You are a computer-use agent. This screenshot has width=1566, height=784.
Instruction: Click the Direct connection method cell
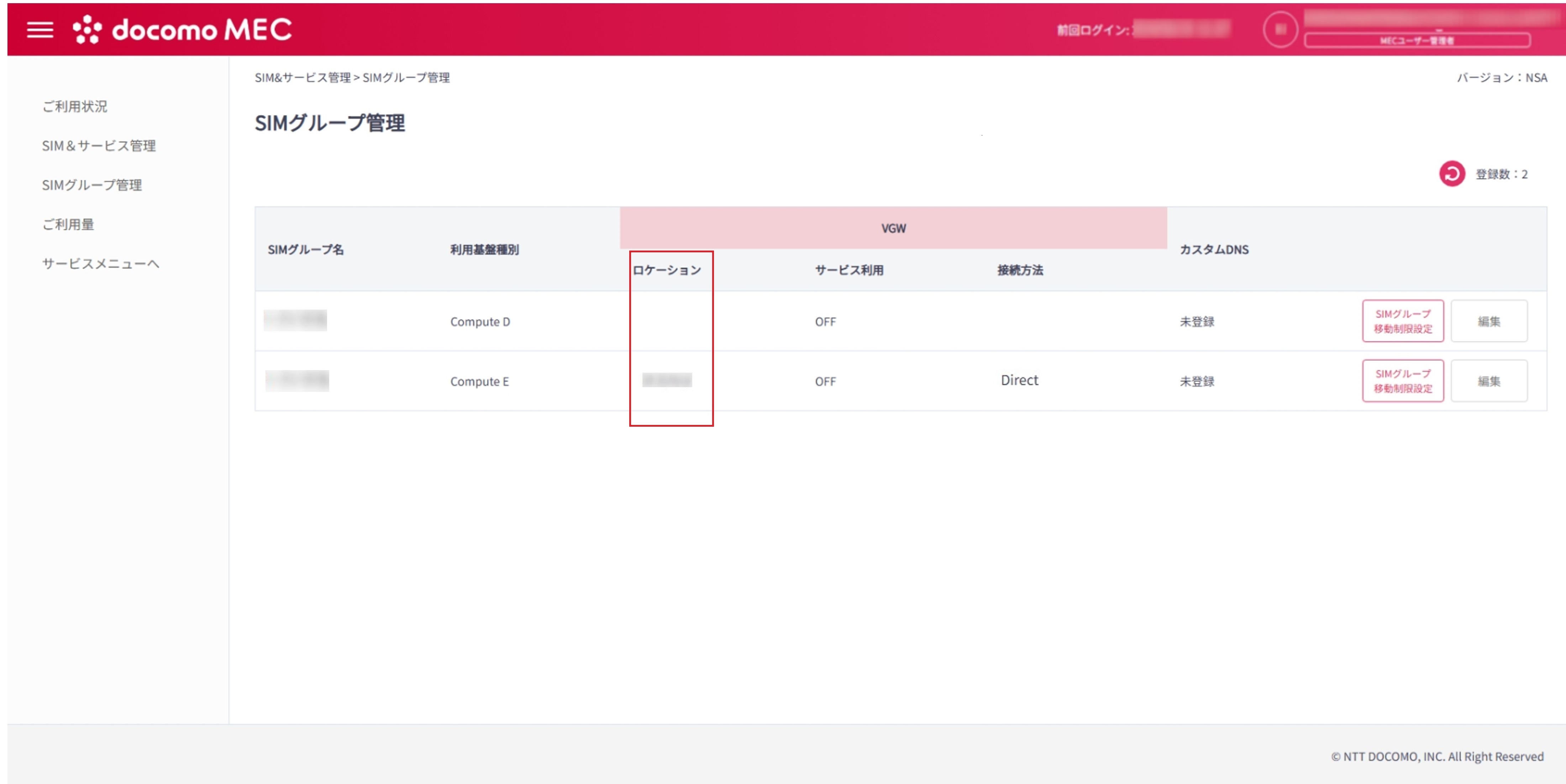[x=1019, y=380]
